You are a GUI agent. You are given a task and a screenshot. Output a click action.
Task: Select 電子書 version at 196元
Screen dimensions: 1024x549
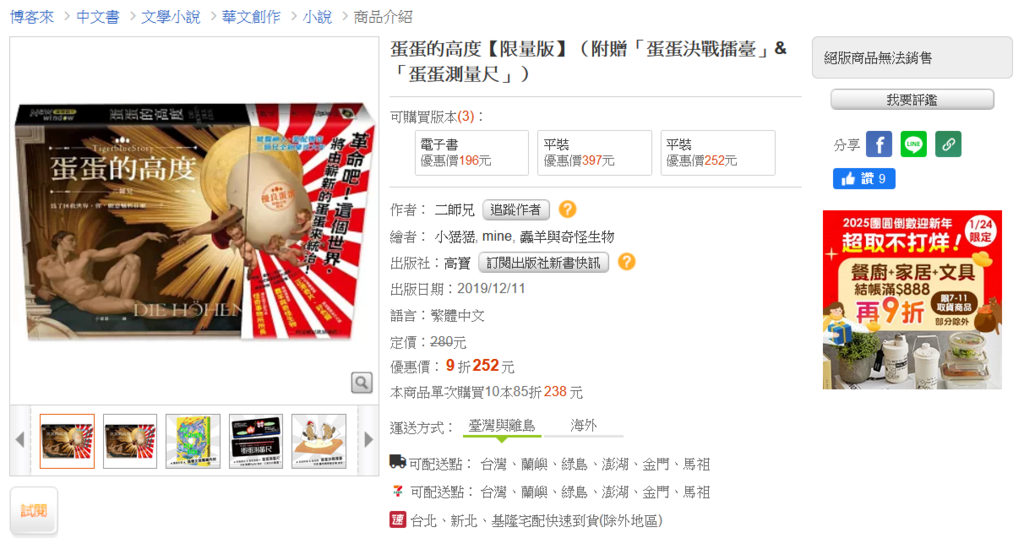(x=472, y=153)
